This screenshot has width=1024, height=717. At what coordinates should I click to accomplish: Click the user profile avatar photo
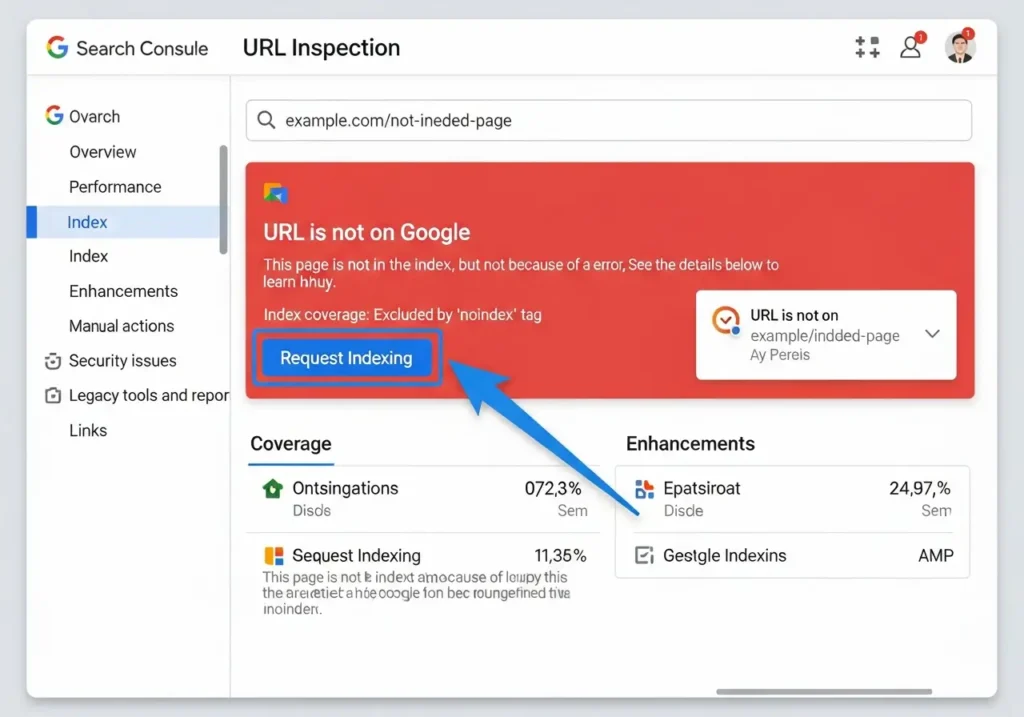tap(959, 47)
